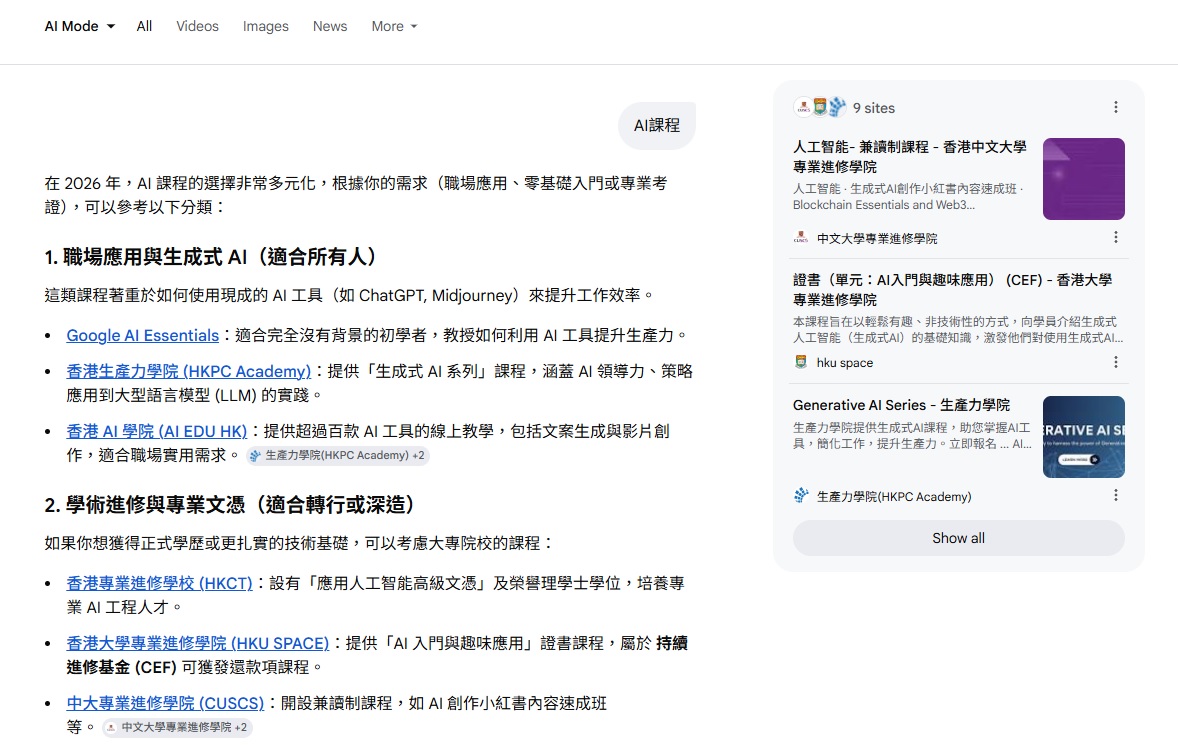Open the 人工智能- 兼讀制課程 result title
1178x745 pixels.
[x=910, y=156]
